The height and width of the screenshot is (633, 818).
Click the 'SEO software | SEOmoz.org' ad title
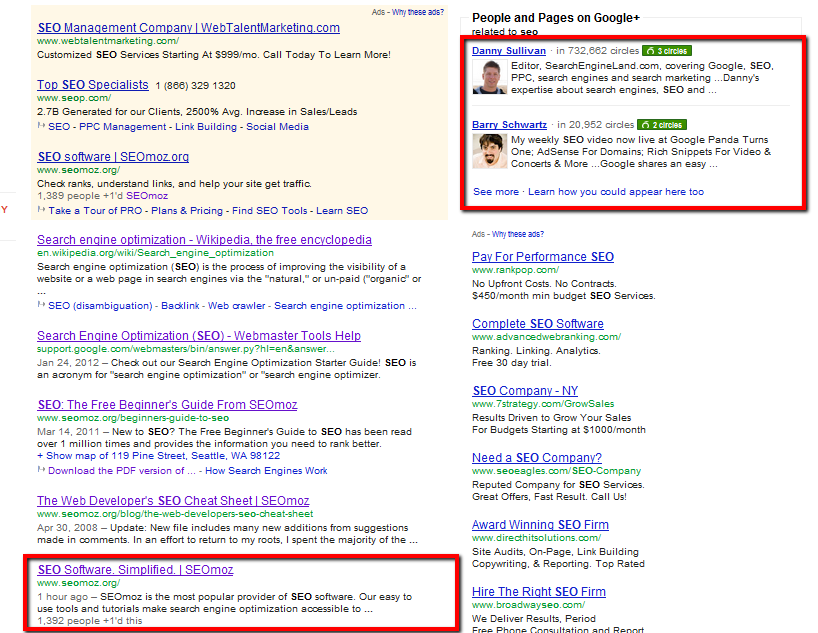(x=113, y=157)
